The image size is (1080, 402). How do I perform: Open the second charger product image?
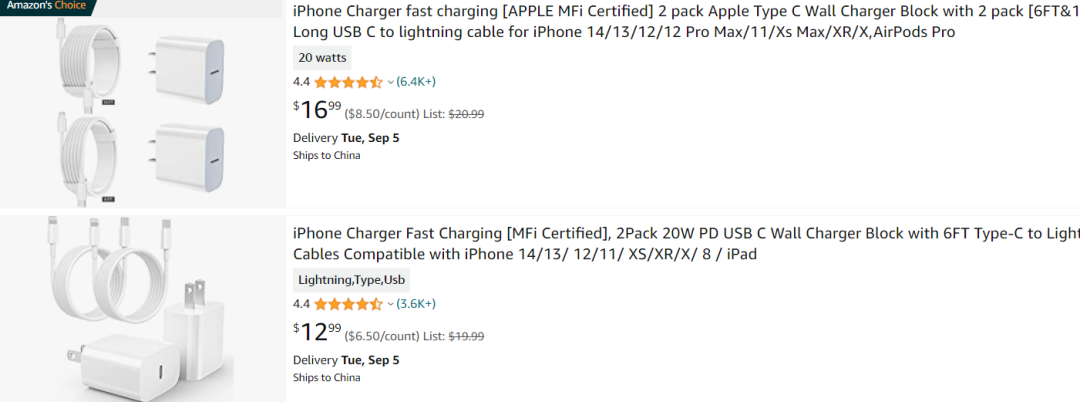[143, 308]
